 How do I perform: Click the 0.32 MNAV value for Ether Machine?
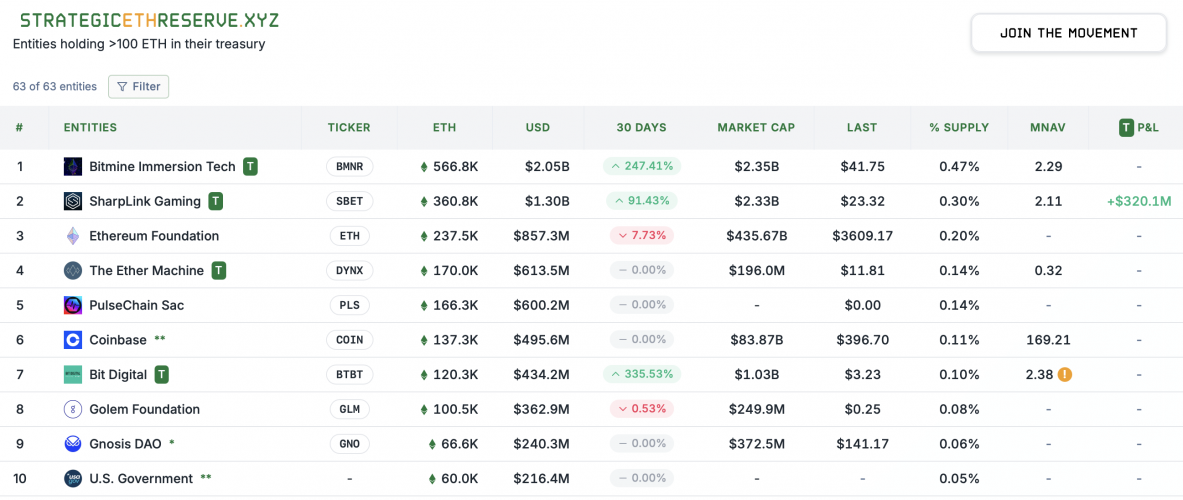1048,271
